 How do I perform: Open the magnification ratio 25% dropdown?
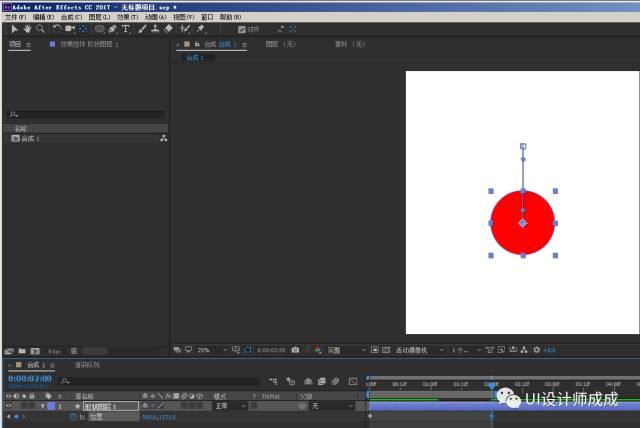pyautogui.click(x=212, y=350)
